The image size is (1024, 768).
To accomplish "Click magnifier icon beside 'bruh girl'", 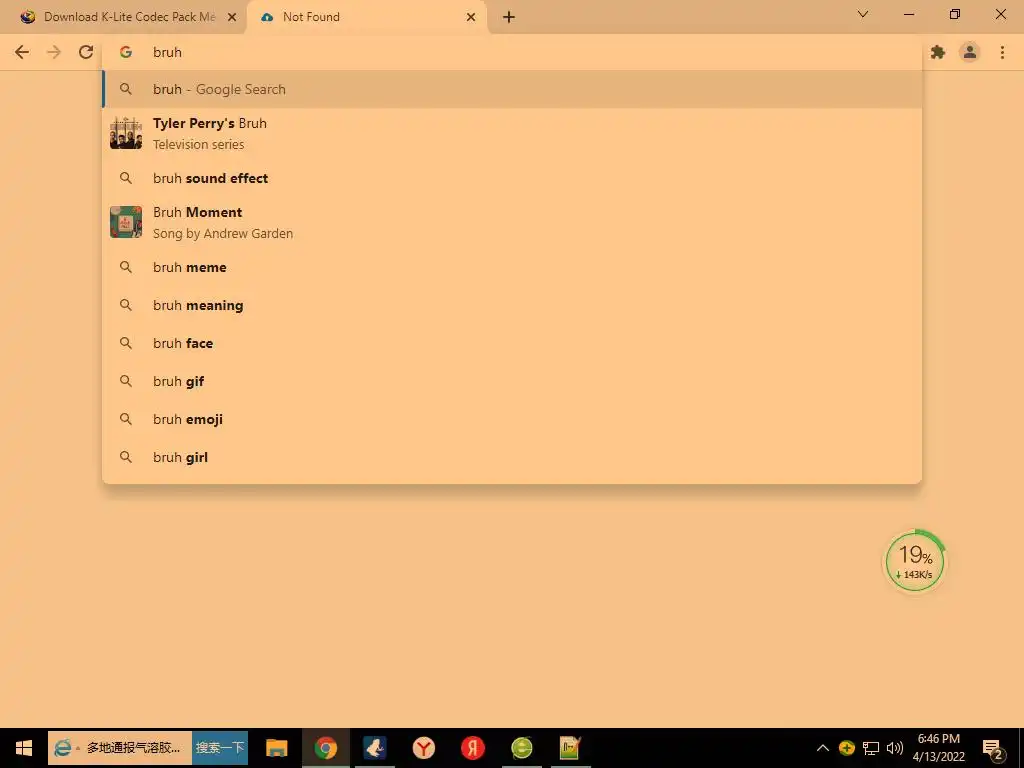I will coord(126,457).
